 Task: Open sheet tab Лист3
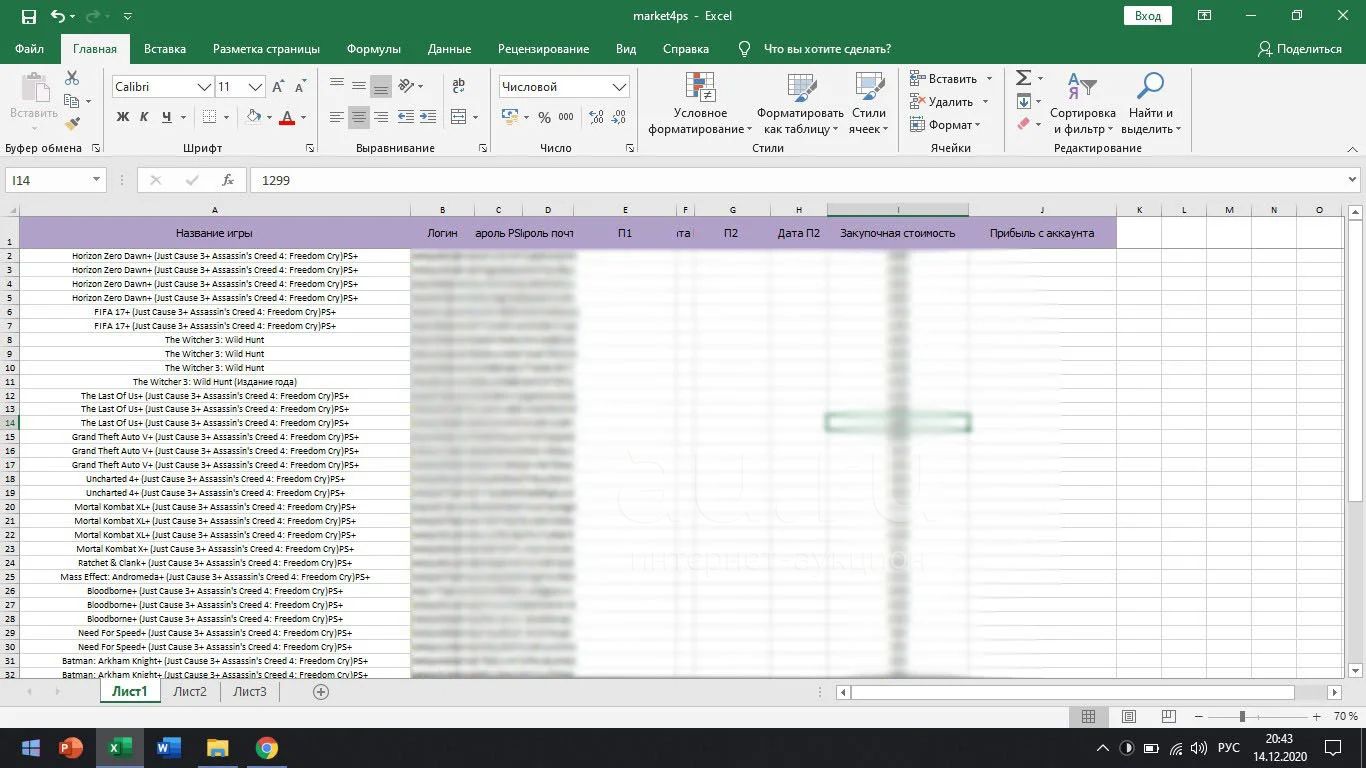coord(250,691)
